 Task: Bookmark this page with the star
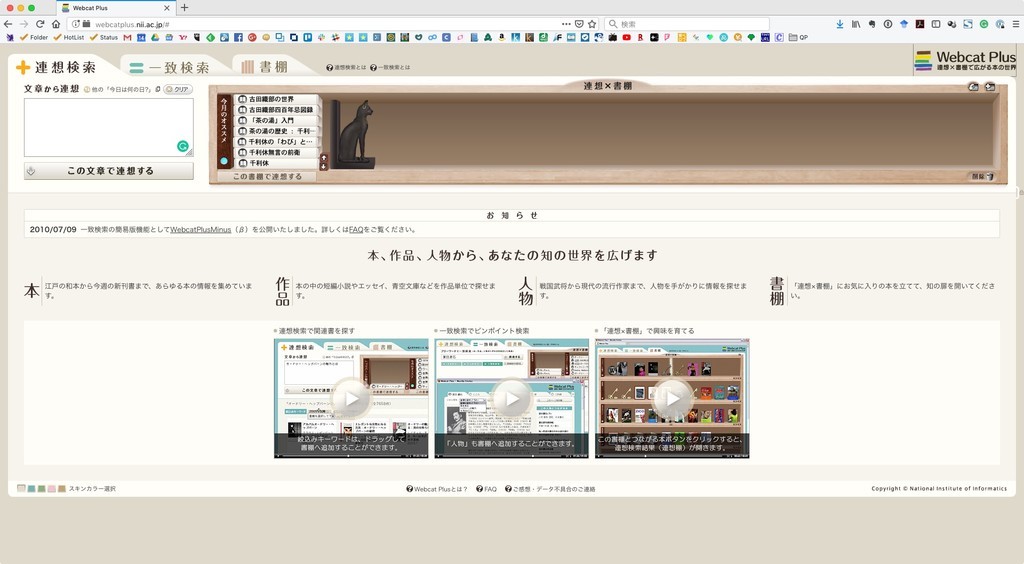coord(592,24)
